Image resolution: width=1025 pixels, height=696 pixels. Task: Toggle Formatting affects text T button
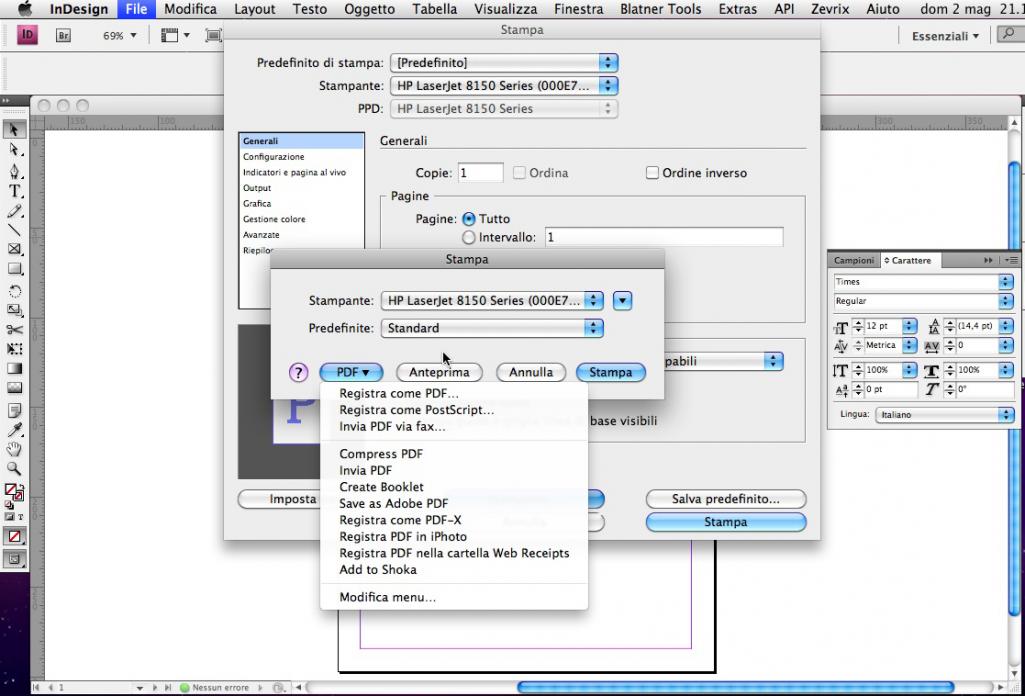(x=20, y=516)
